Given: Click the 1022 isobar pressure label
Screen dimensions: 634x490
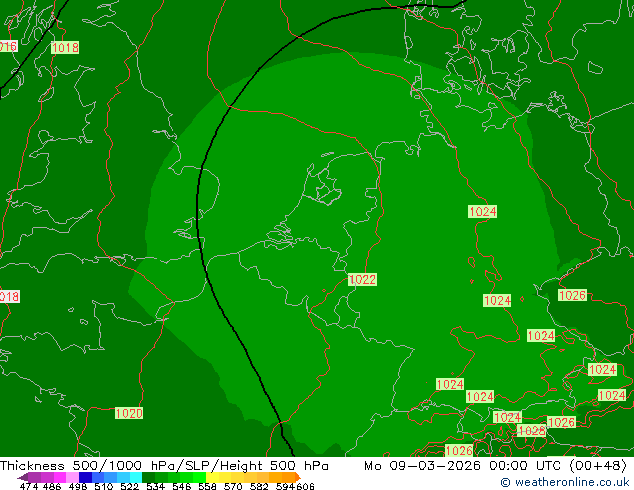Looking at the screenshot, I should 362,279.
